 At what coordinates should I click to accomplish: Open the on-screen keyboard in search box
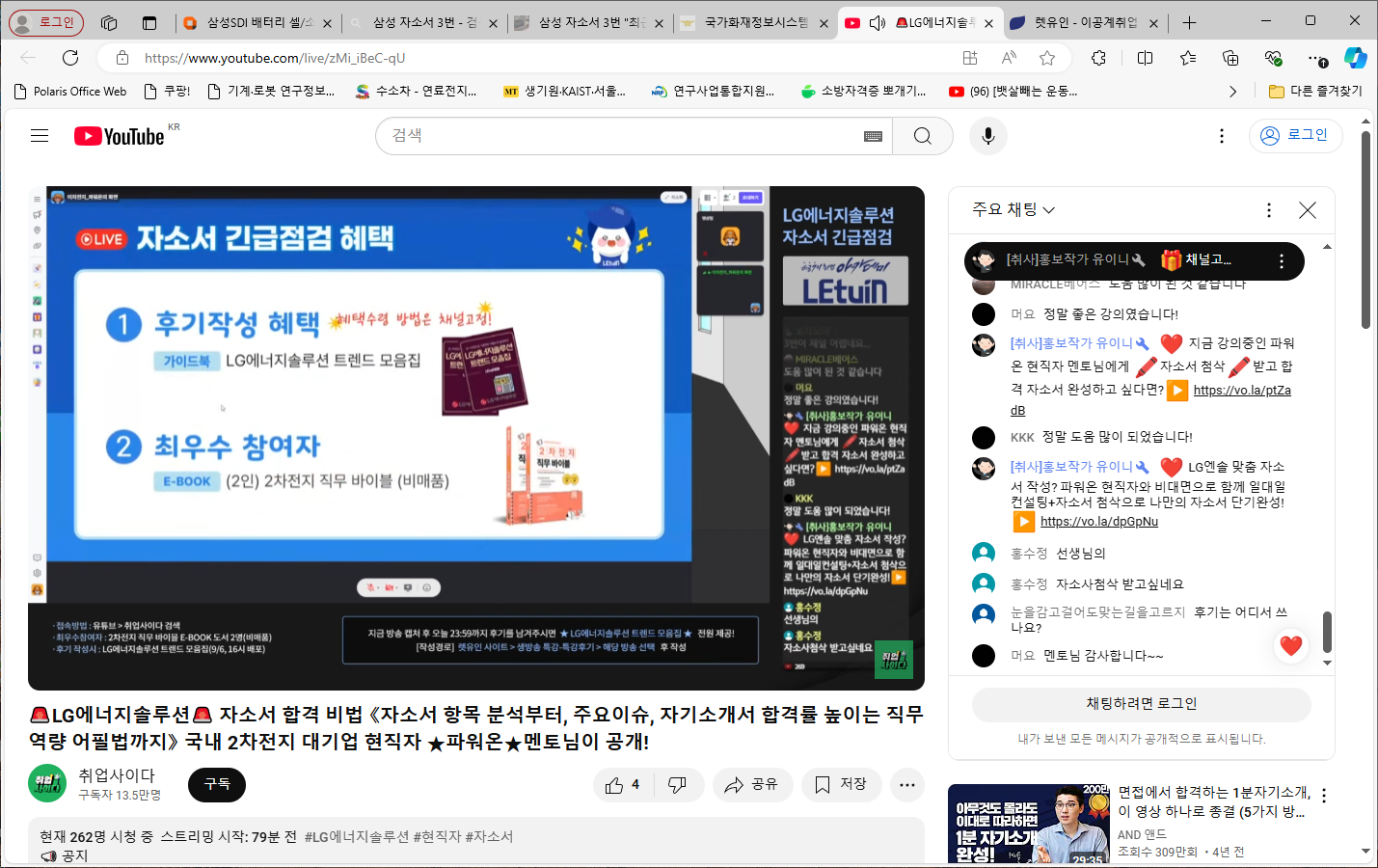click(873, 136)
